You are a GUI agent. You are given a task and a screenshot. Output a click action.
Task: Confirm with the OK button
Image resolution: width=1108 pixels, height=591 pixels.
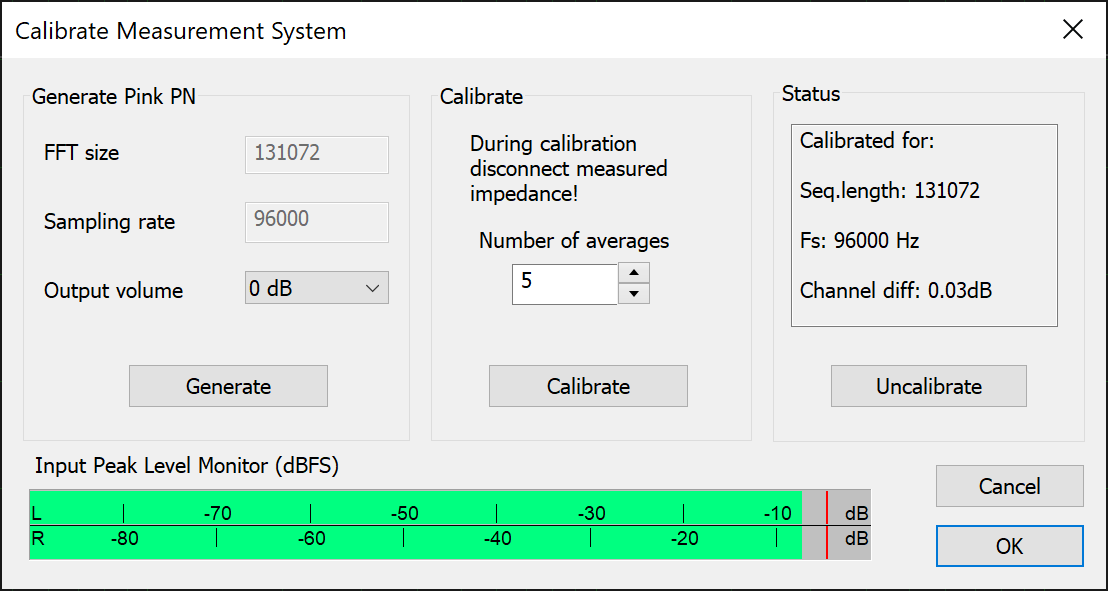click(1009, 546)
